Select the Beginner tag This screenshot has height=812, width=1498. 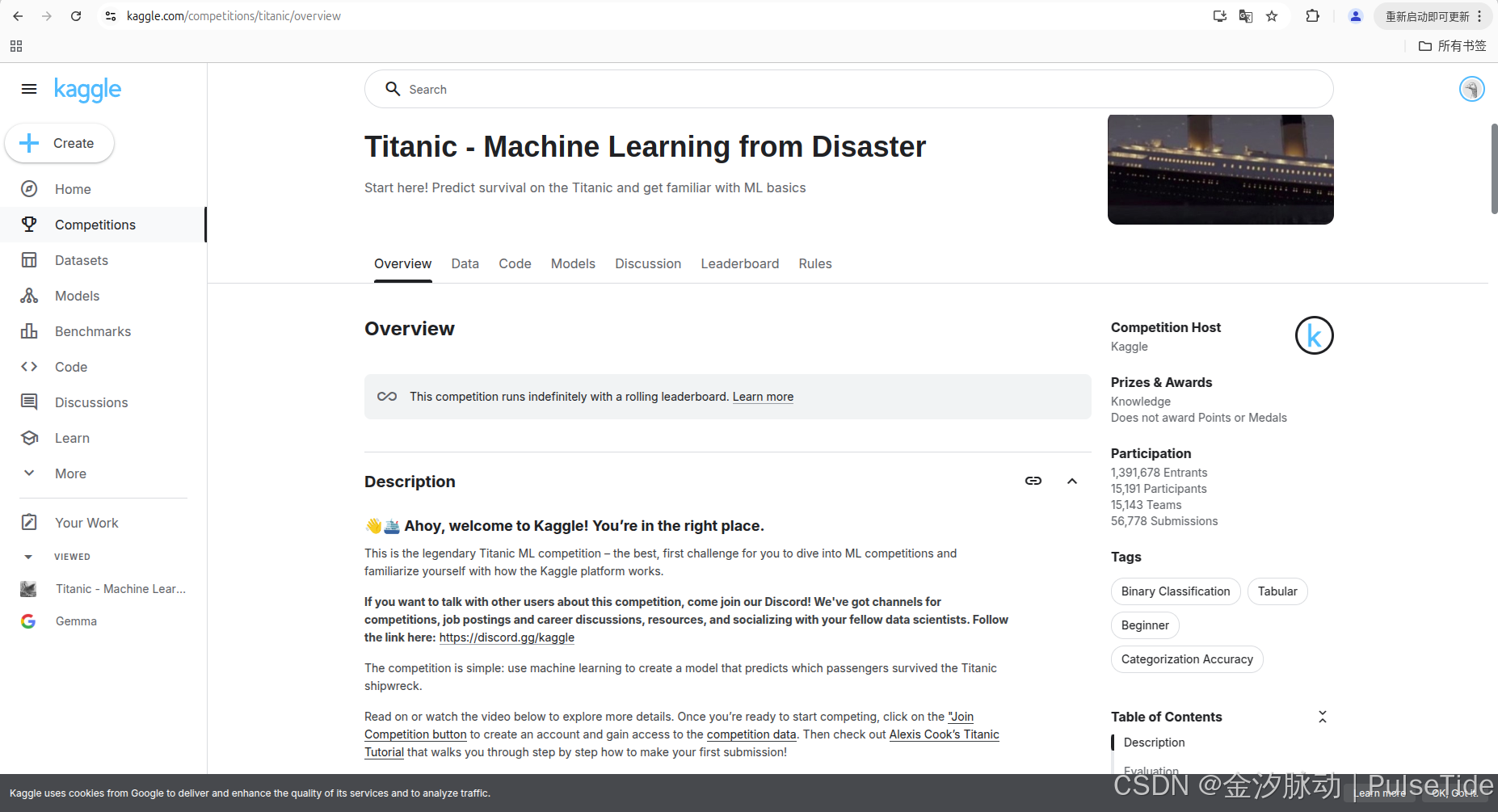(1145, 625)
